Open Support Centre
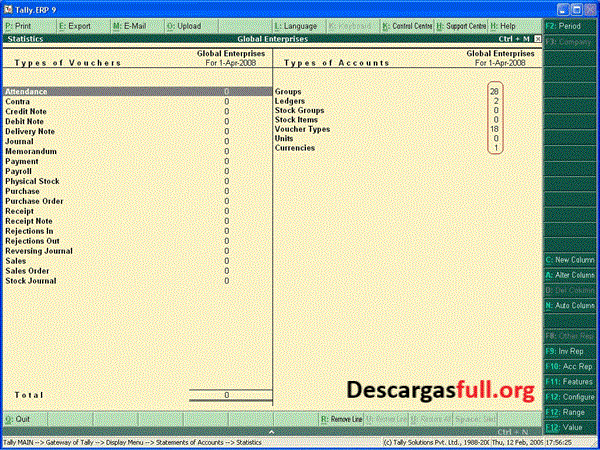This screenshot has width=600, height=450. pos(461,26)
